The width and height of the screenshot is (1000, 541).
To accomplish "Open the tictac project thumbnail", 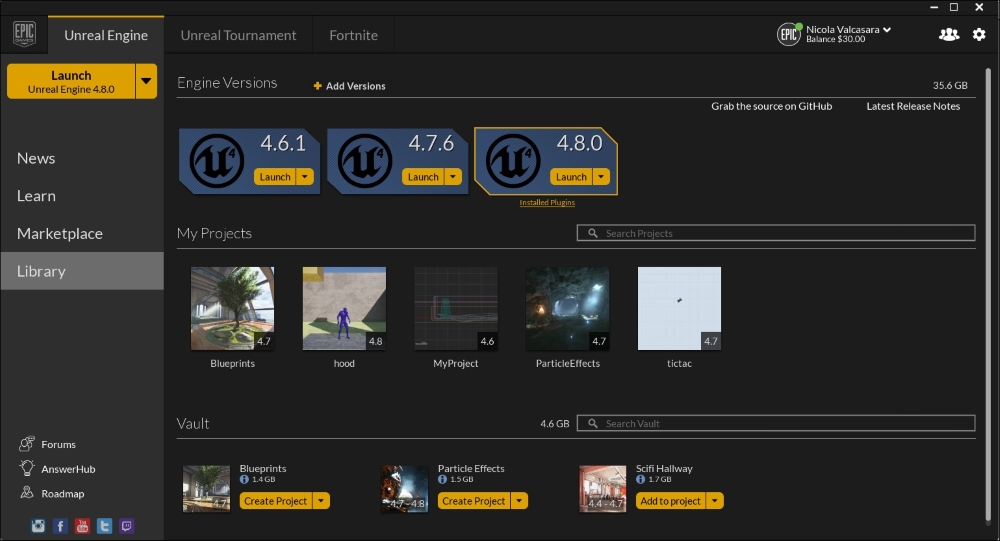I will [x=679, y=308].
